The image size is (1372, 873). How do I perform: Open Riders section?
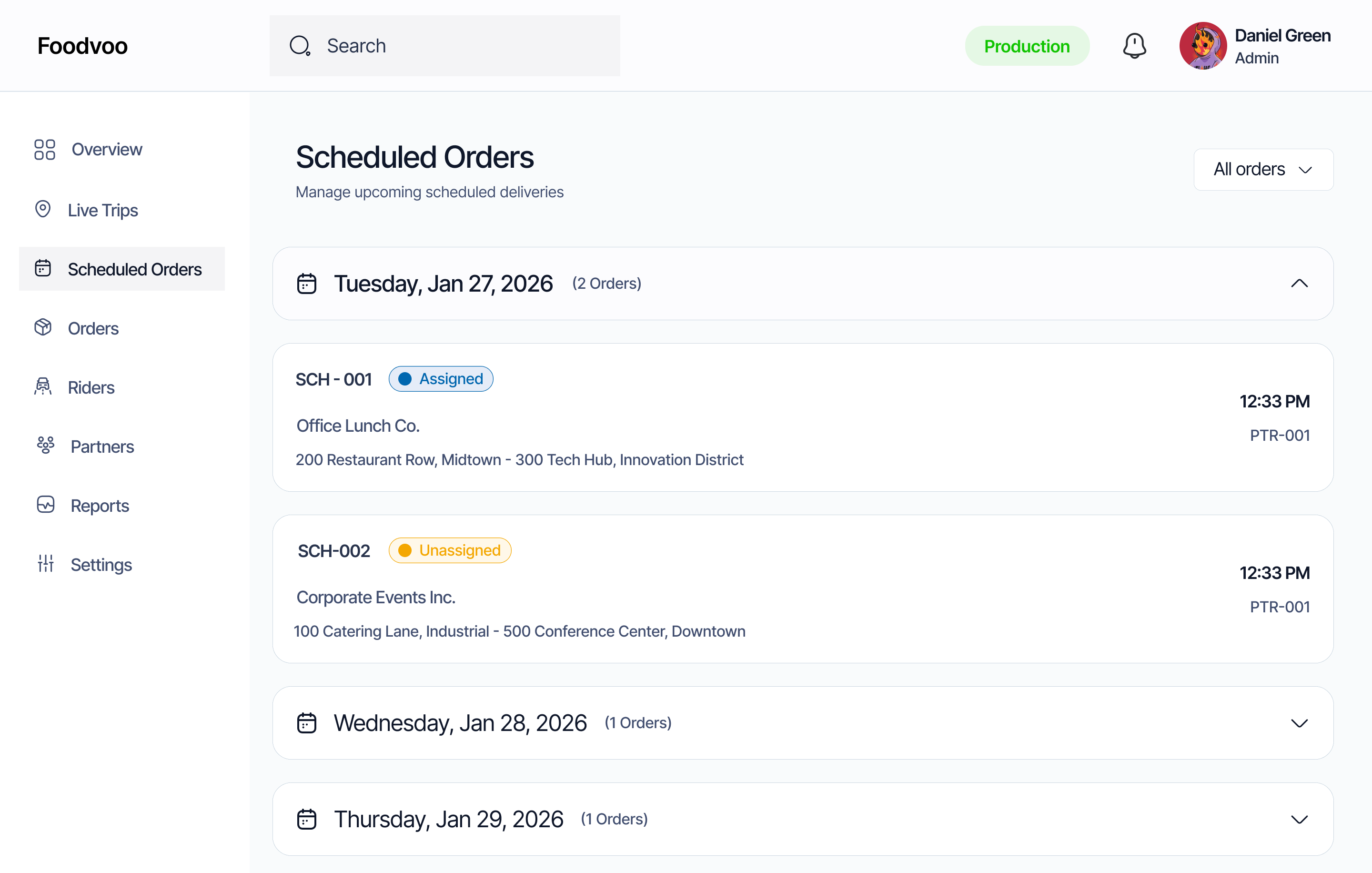(x=91, y=387)
